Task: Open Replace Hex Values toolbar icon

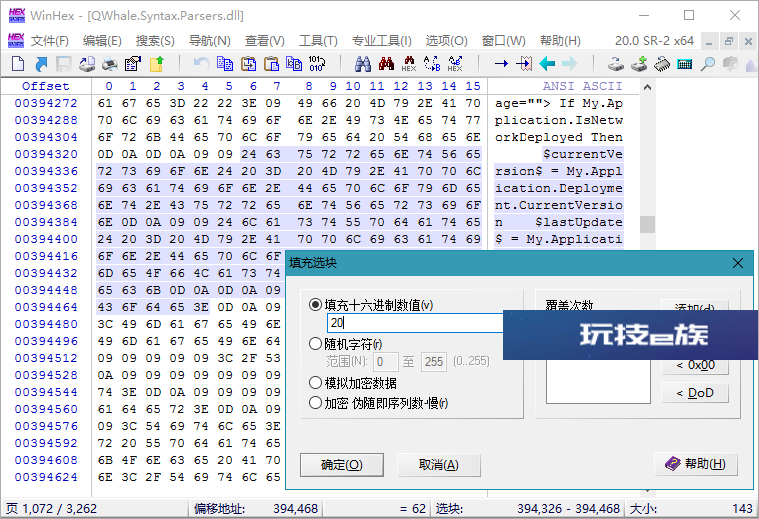Action: click(x=455, y=63)
